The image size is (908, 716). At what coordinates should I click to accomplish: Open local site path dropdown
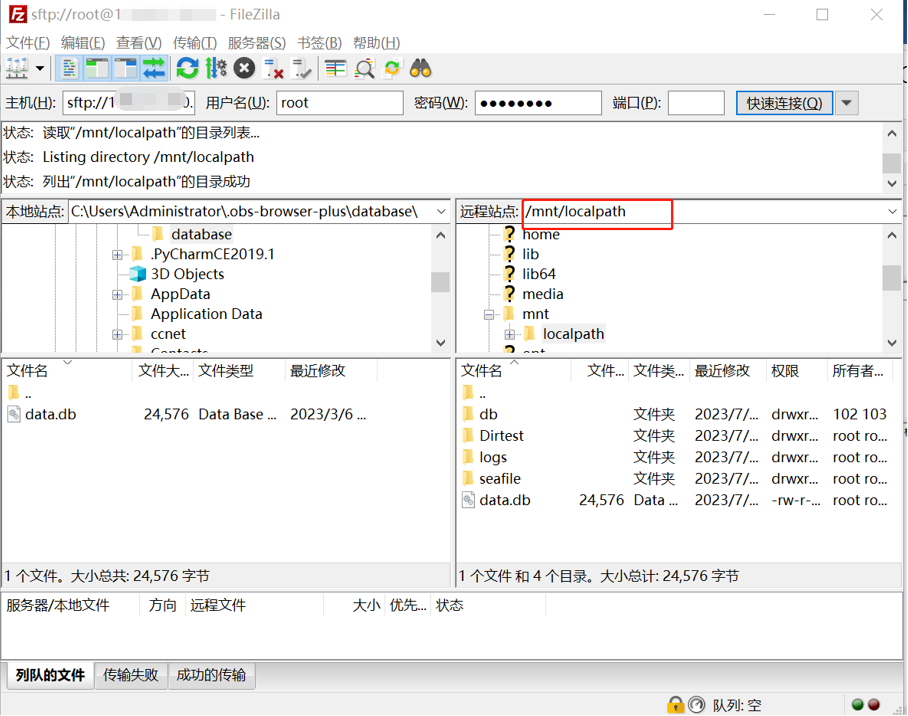point(441,211)
